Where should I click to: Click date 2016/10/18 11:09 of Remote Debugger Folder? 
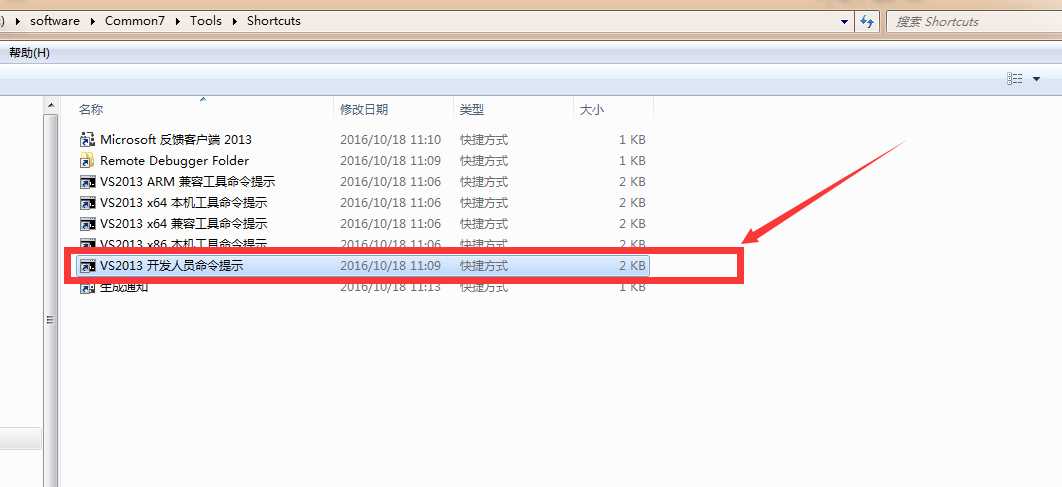[390, 161]
